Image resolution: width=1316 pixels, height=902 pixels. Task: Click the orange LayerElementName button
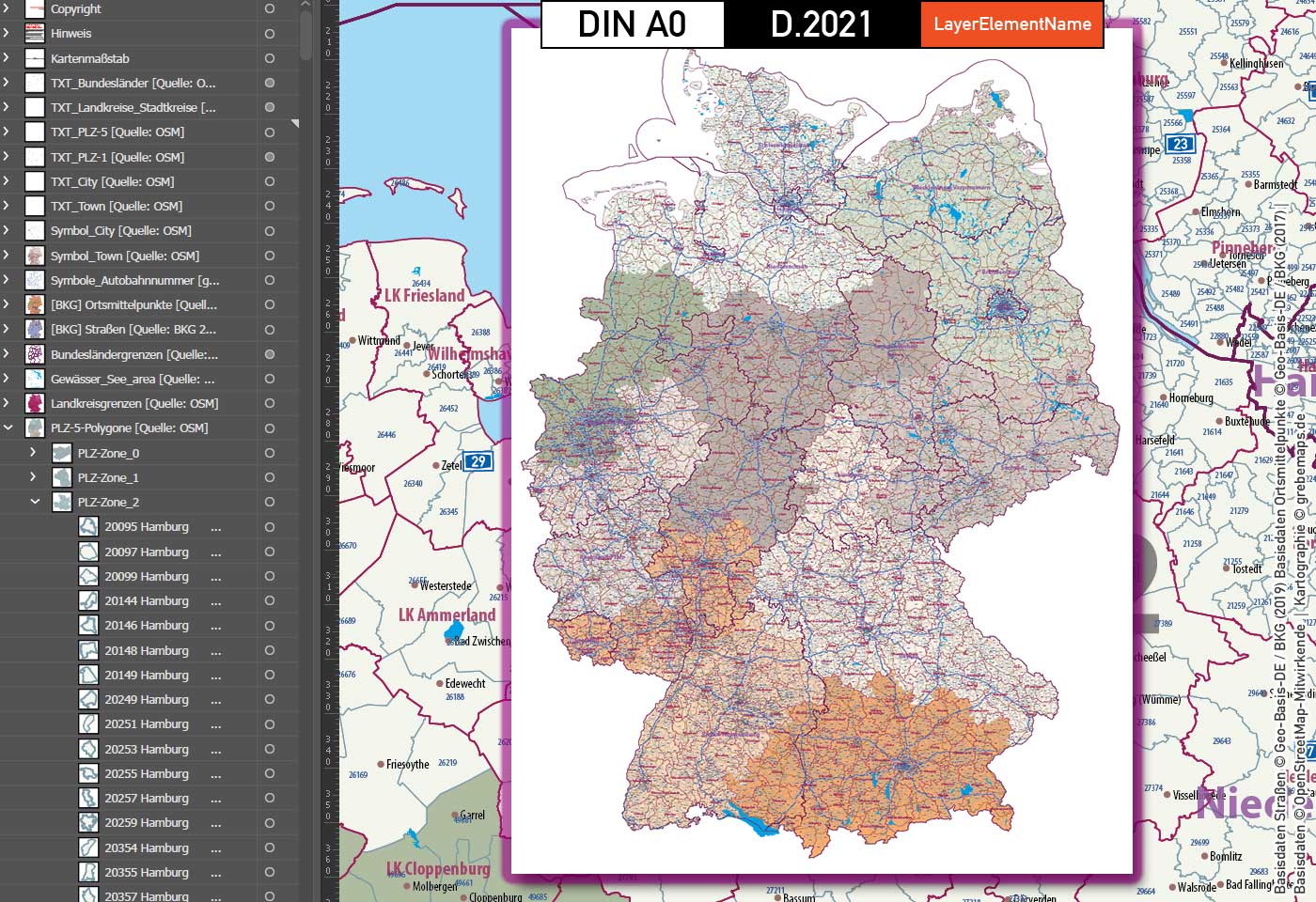[1012, 25]
